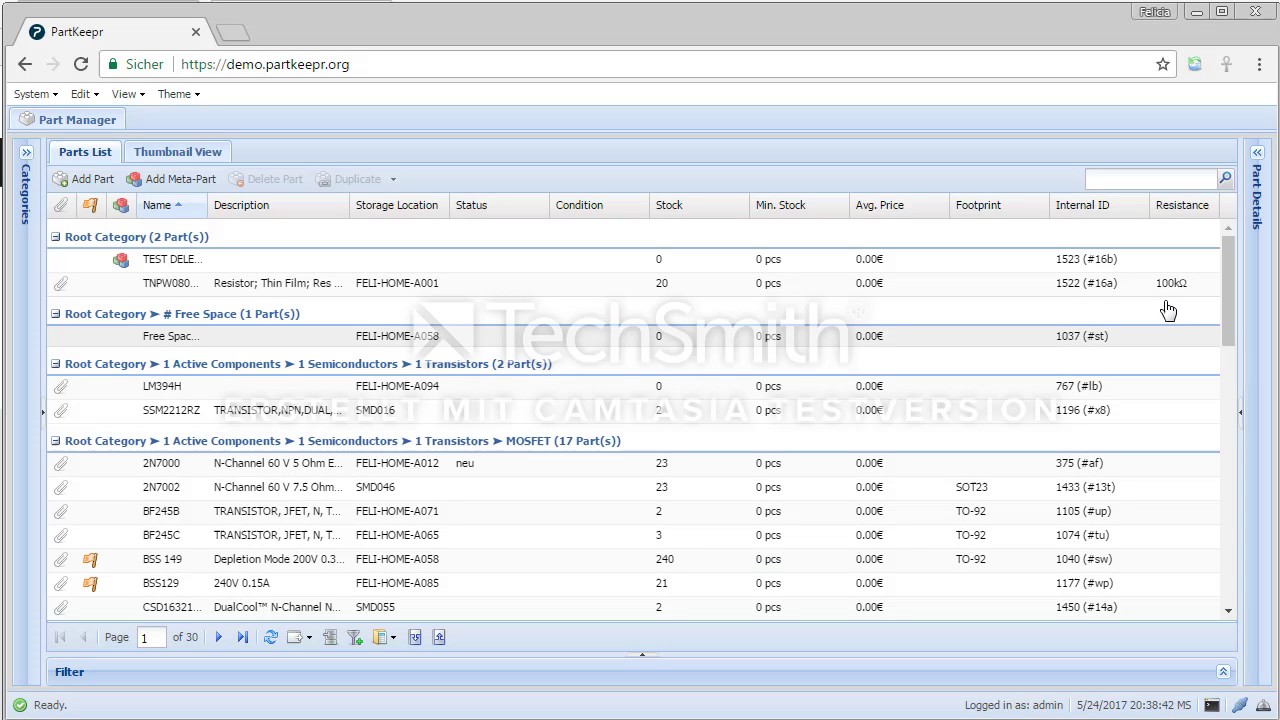Collapse the Transistors (2 Part(s)) group
The height and width of the screenshot is (720, 1280).
click(56, 364)
